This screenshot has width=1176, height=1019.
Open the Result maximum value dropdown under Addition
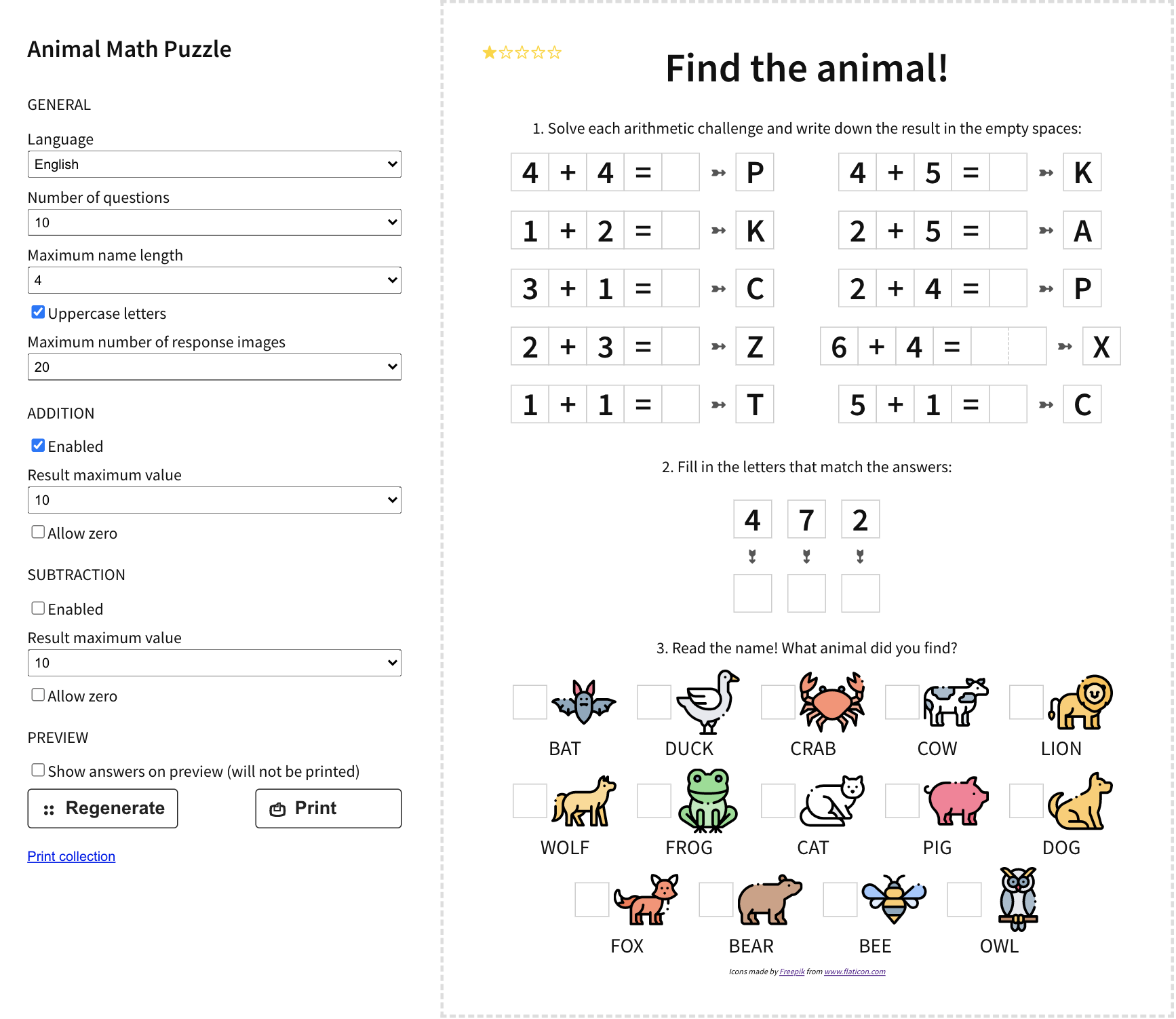tap(214, 499)
